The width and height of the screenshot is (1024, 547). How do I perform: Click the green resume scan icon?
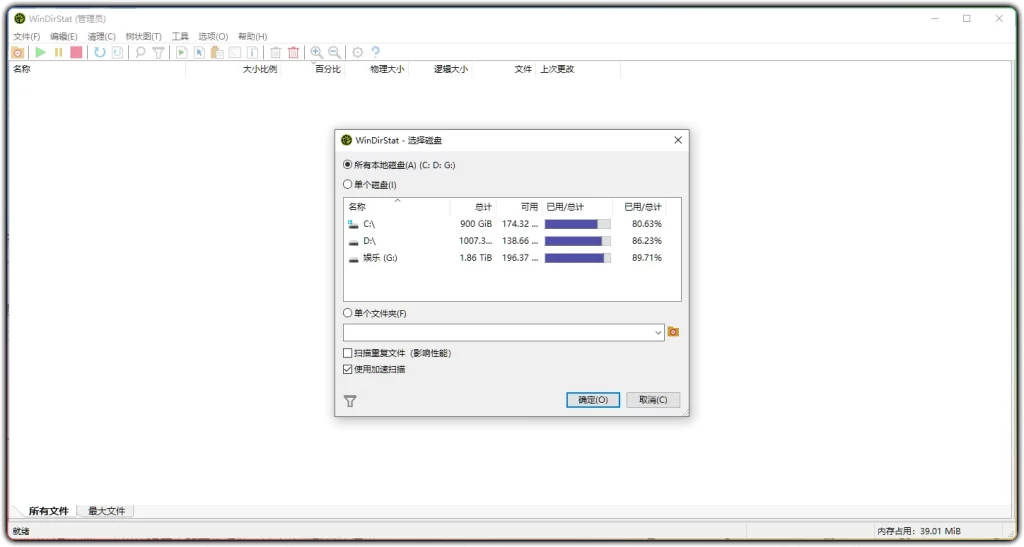pos(40,52)
